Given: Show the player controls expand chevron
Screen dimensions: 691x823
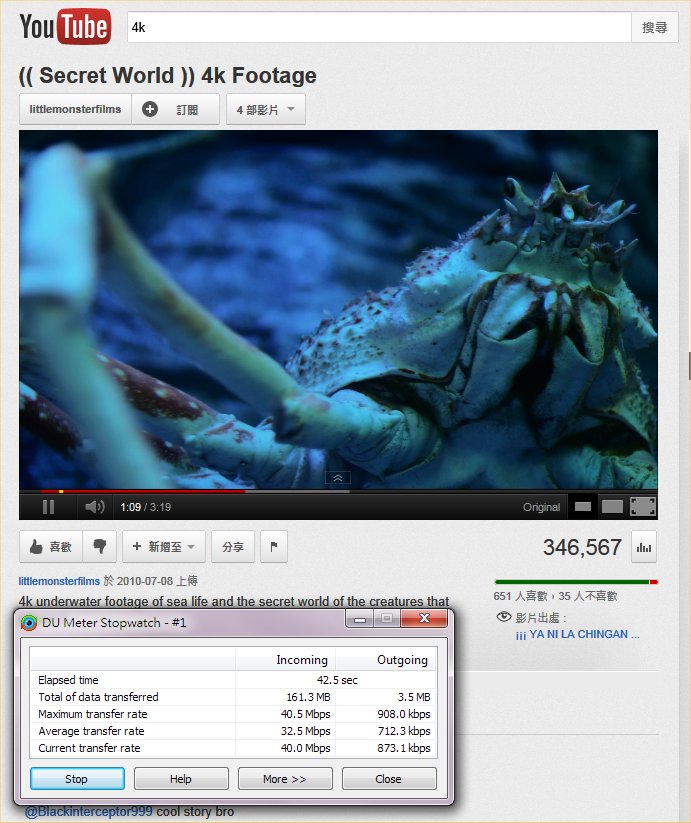Looking at the screenshot, I should (338, 478).
